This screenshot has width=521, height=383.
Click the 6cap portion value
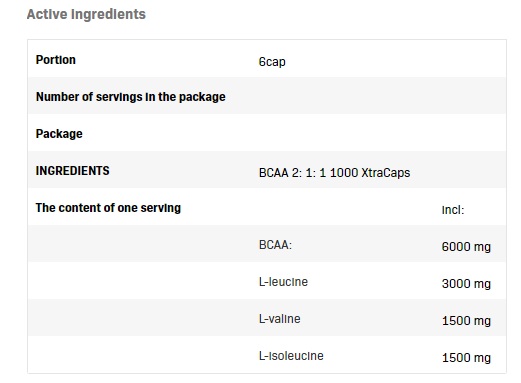(272, 62)
